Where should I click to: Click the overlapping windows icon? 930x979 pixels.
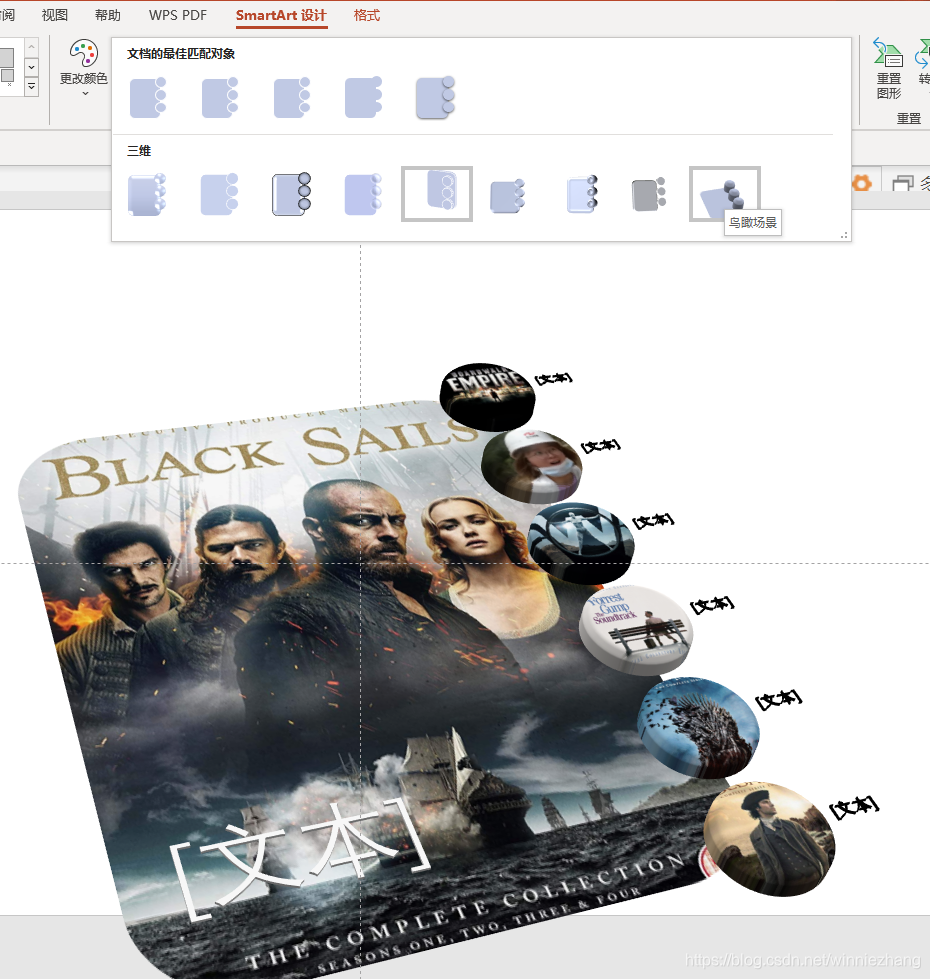coord(903,184)
